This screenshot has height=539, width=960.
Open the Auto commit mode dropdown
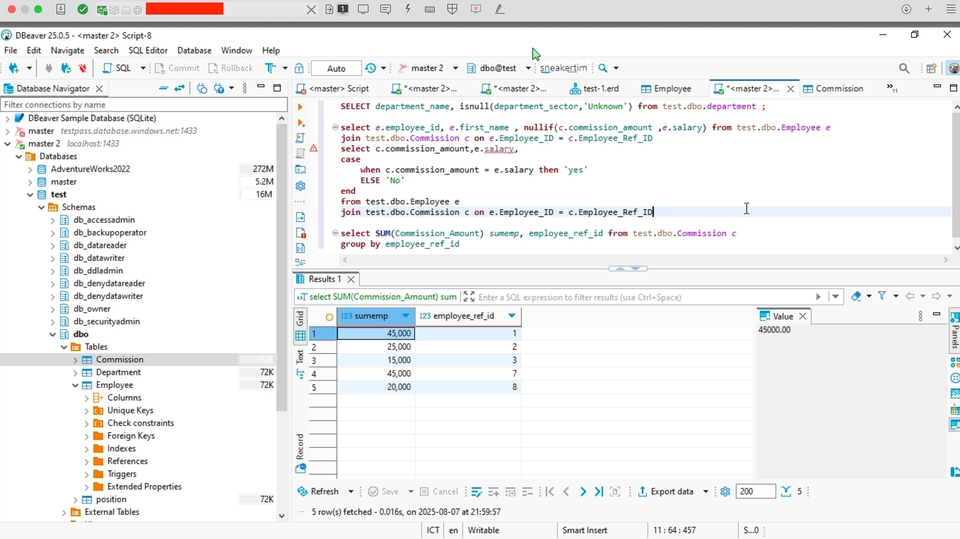click(x=335, y=68)
